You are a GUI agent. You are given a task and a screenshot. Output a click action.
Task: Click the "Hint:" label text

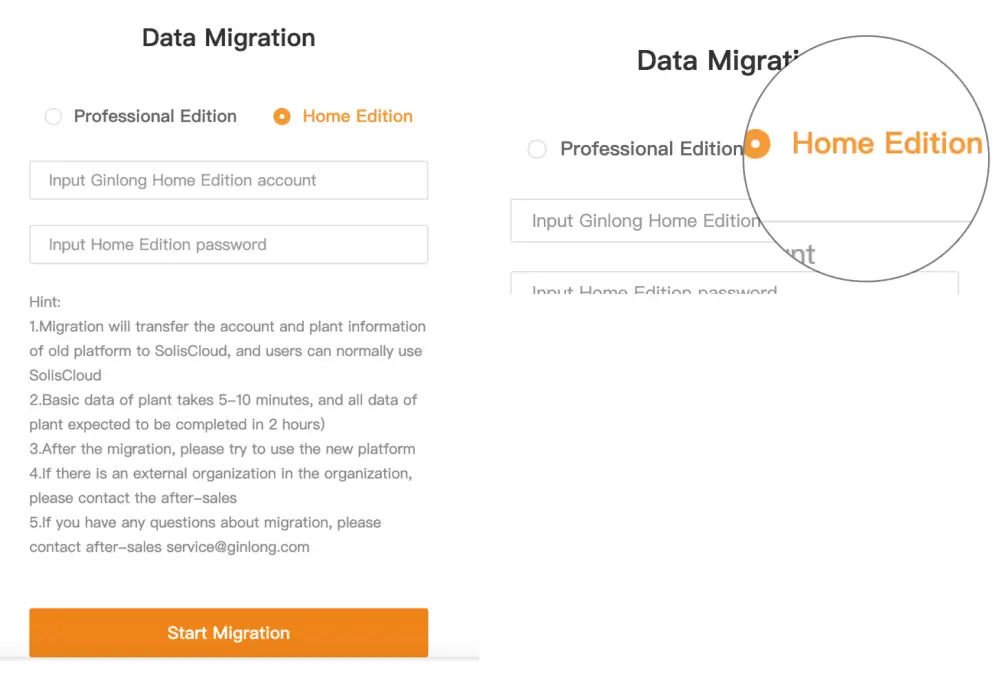click(46, 301)
